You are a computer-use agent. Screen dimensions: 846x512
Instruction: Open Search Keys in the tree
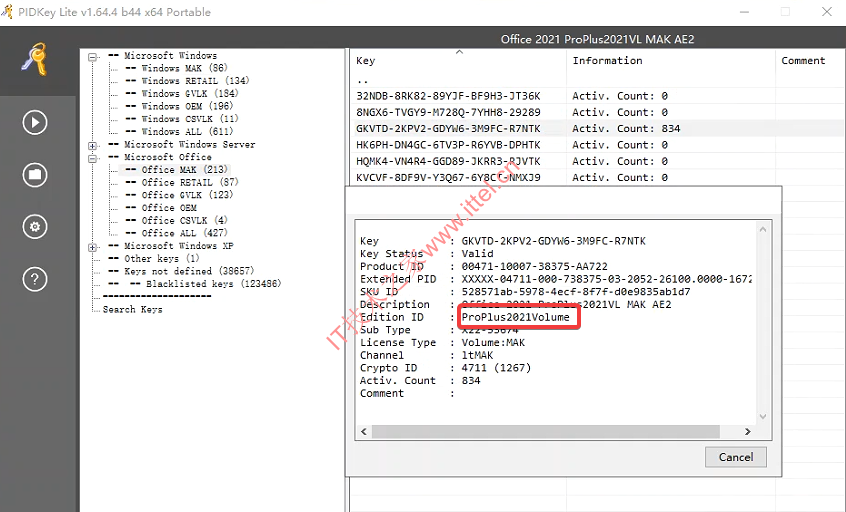tap(133, 309)
